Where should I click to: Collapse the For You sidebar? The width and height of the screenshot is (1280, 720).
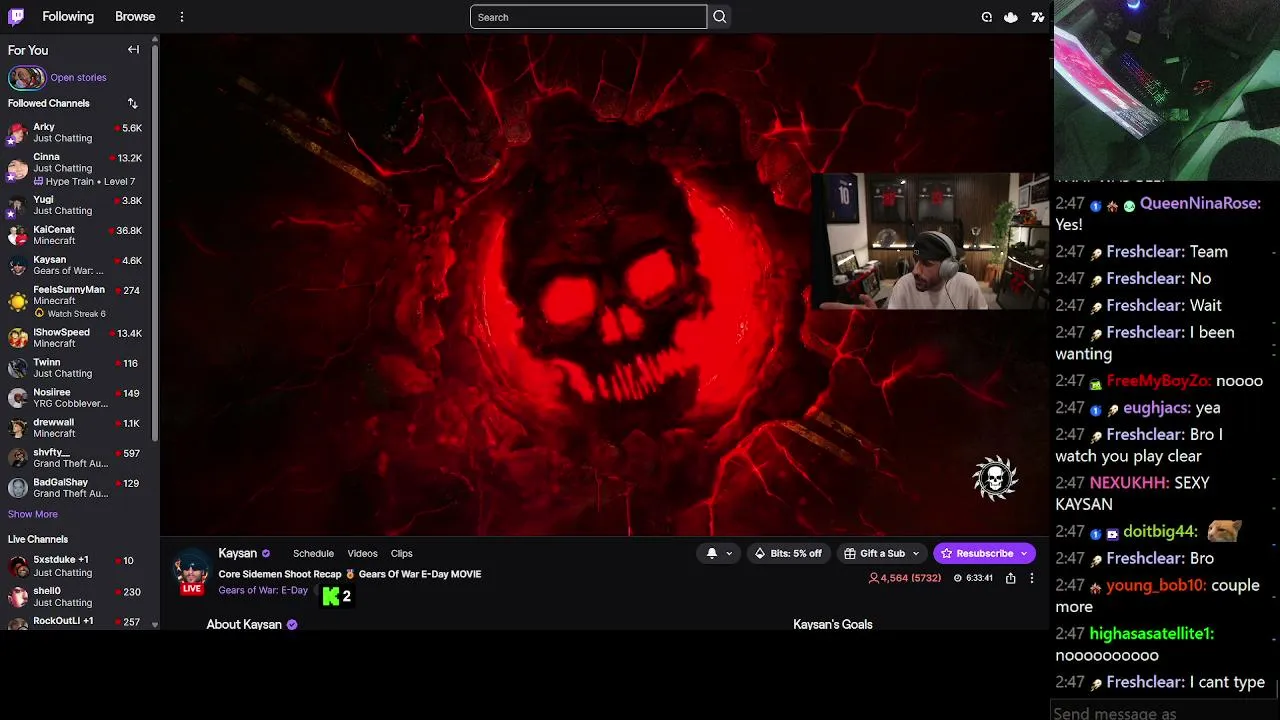(133, 50)
